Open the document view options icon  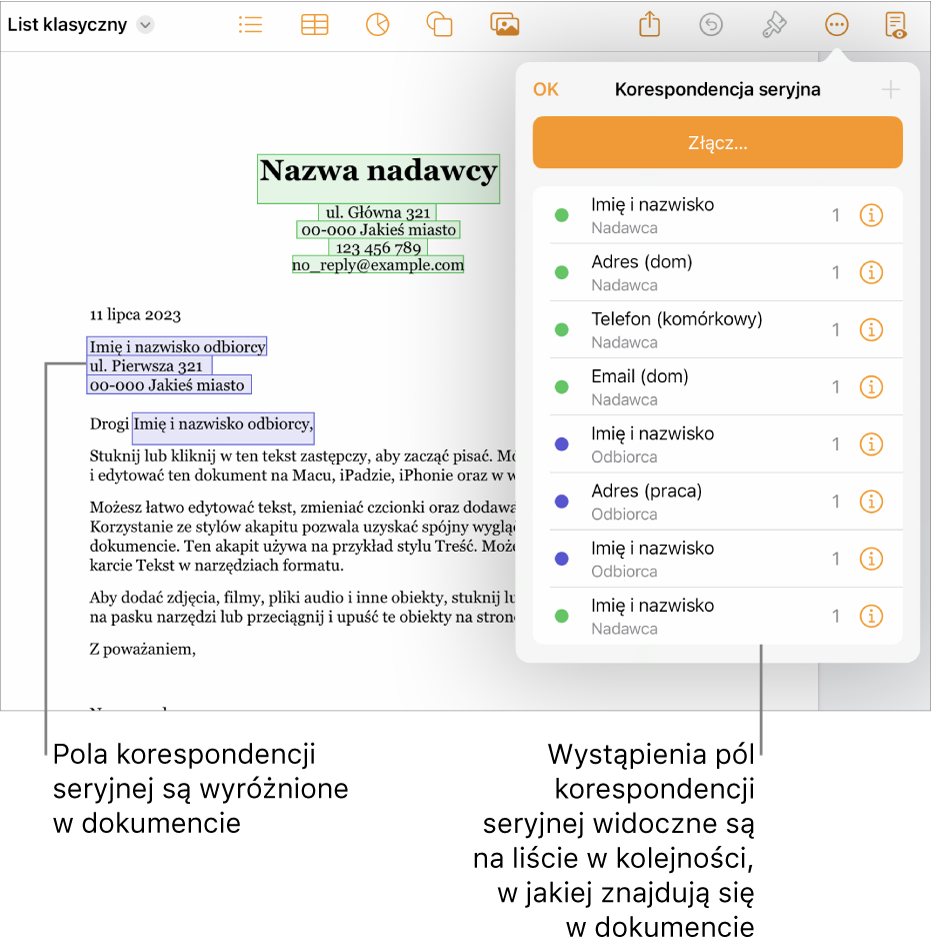[x=895, y=25]
